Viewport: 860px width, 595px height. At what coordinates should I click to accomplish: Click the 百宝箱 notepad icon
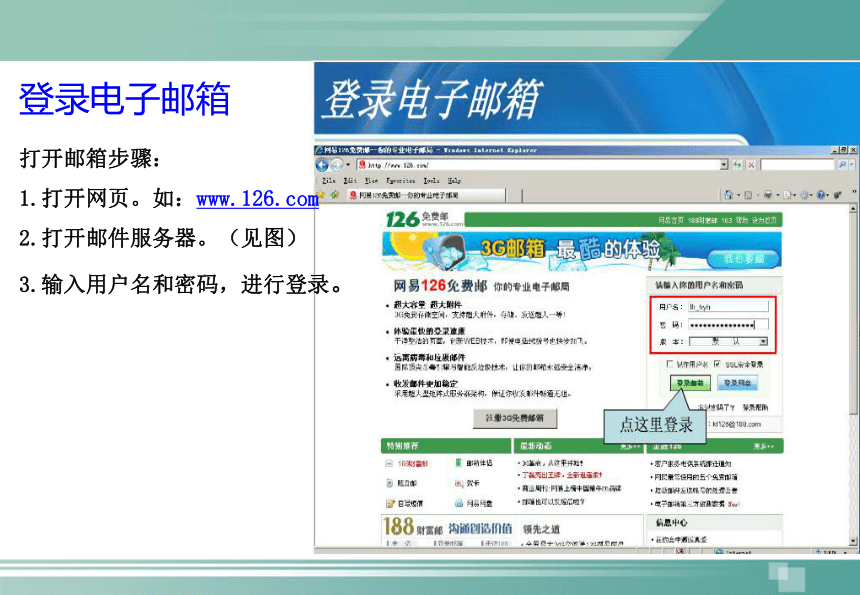[390, 503]
